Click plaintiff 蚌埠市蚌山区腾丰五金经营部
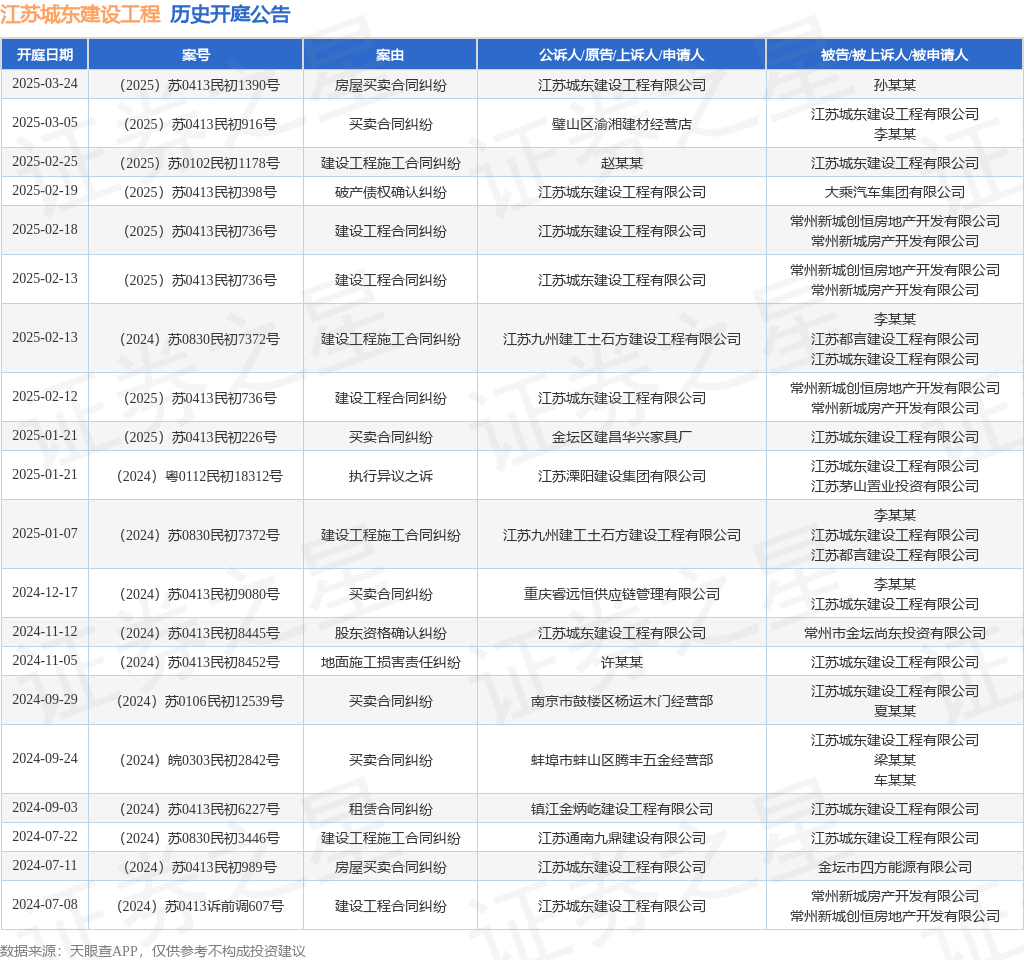This screenshot has height=960, width=1024. [621, 761]
